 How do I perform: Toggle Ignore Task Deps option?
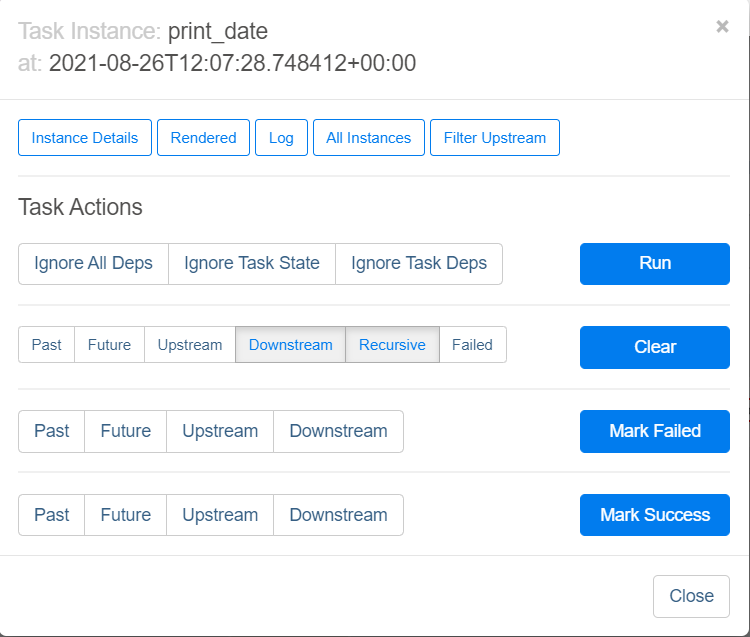(x=419, y=264)
